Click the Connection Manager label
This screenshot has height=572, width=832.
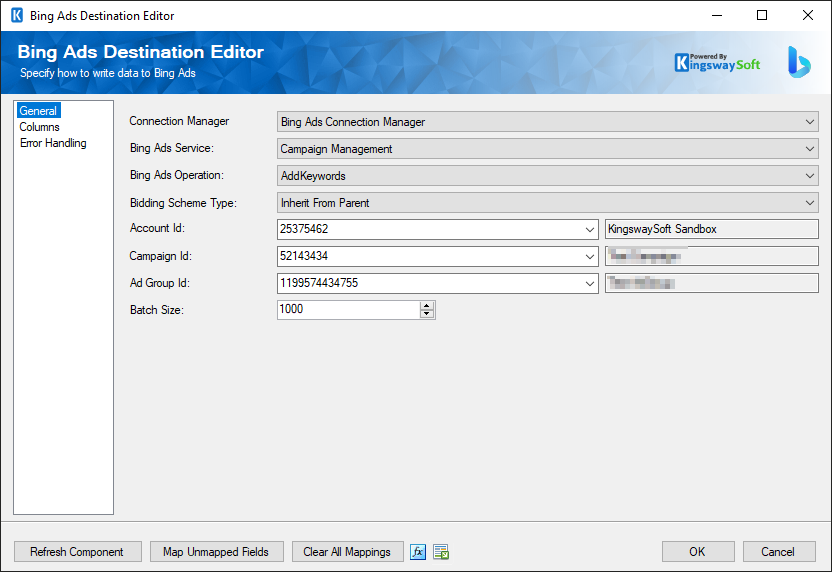tap(179, 121)
